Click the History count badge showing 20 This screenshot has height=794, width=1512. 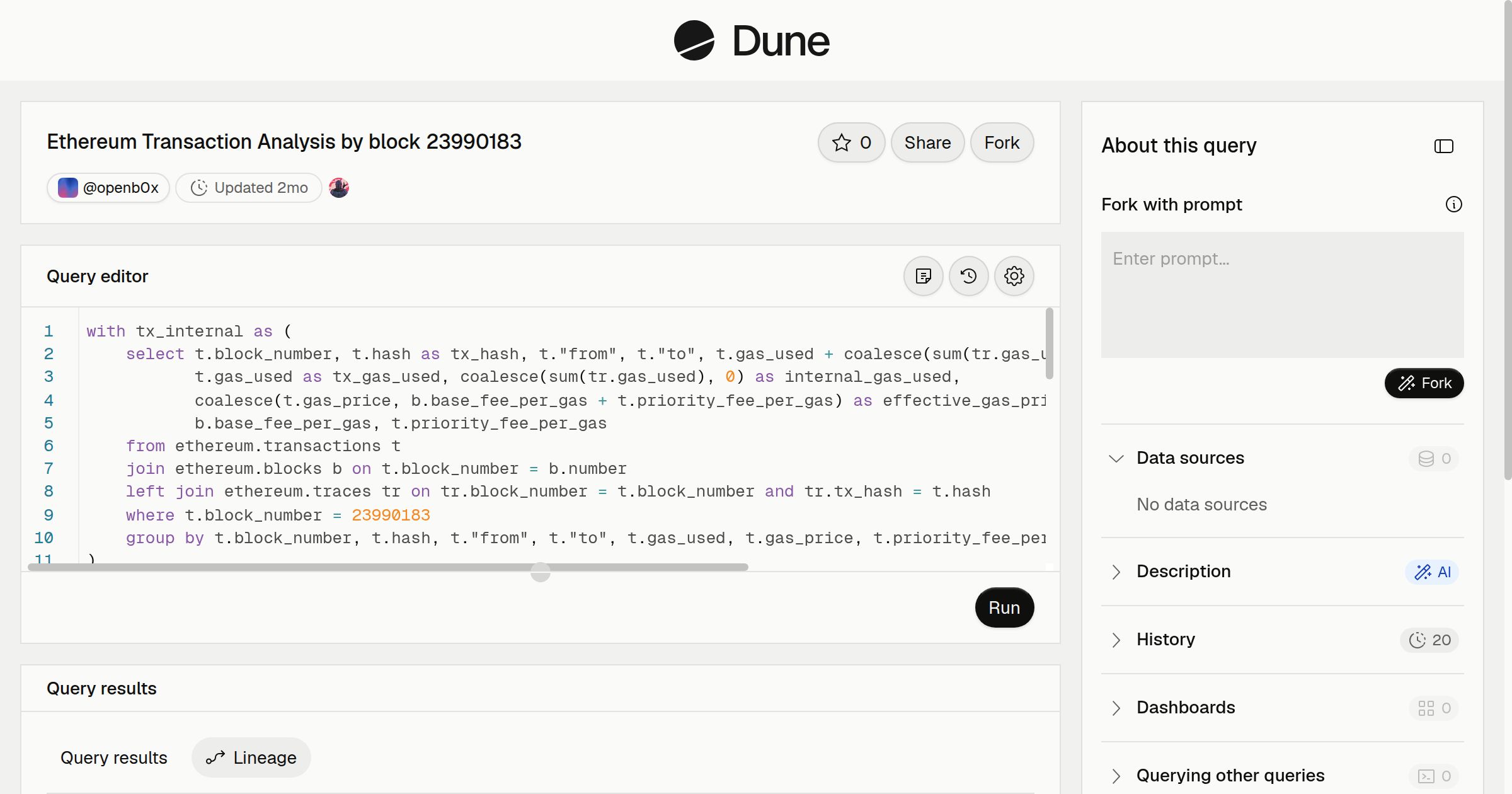click(x=1429, y=640)
